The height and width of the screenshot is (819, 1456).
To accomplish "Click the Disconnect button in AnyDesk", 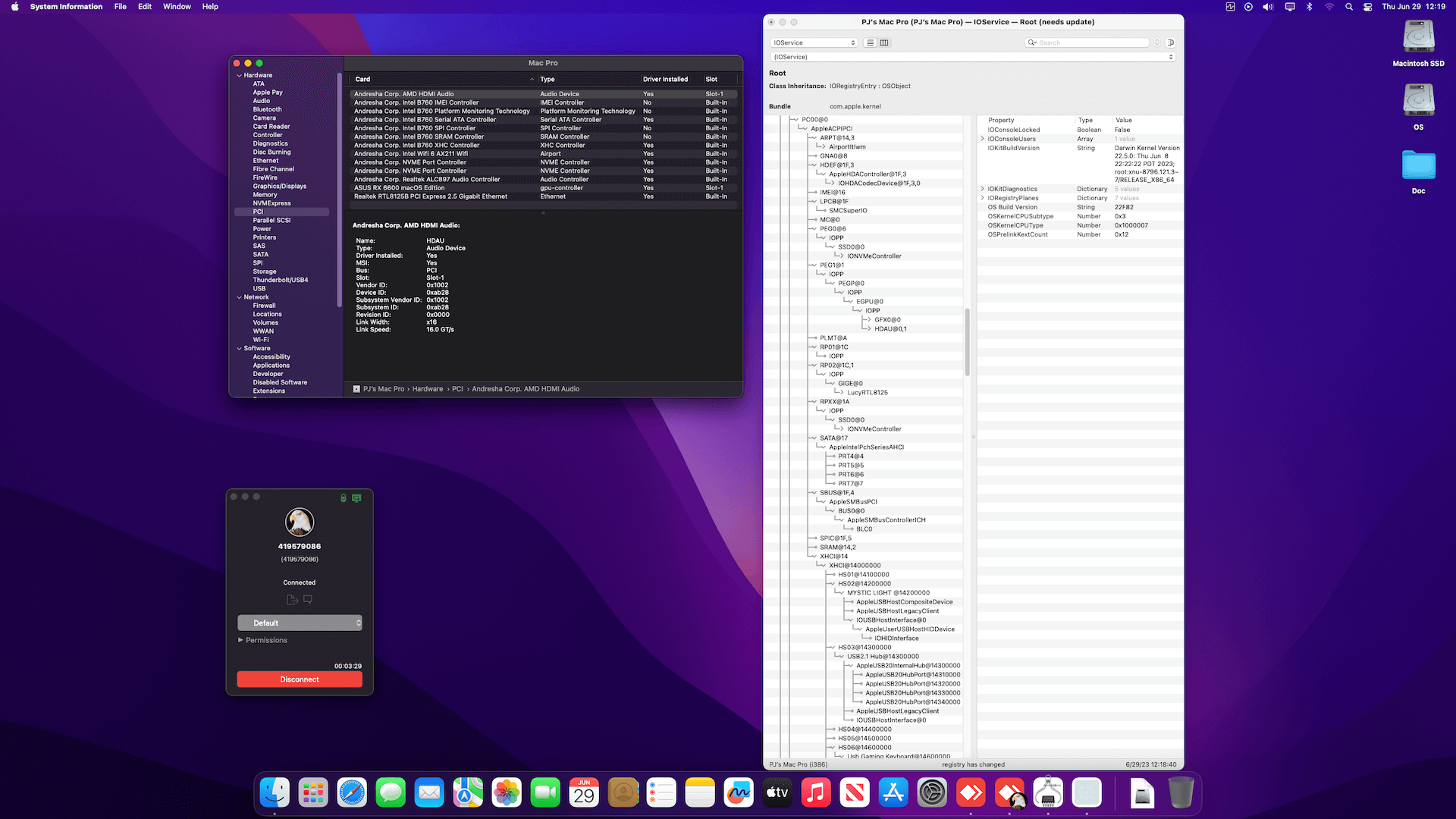I will coord(300,679).
